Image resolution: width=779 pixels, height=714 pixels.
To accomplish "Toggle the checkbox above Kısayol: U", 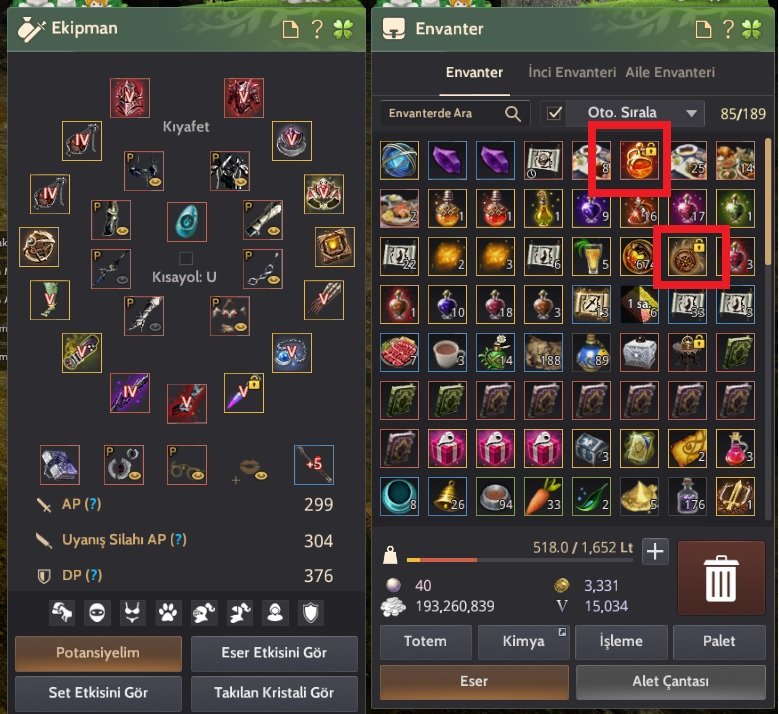I will (x=186, y=258).
